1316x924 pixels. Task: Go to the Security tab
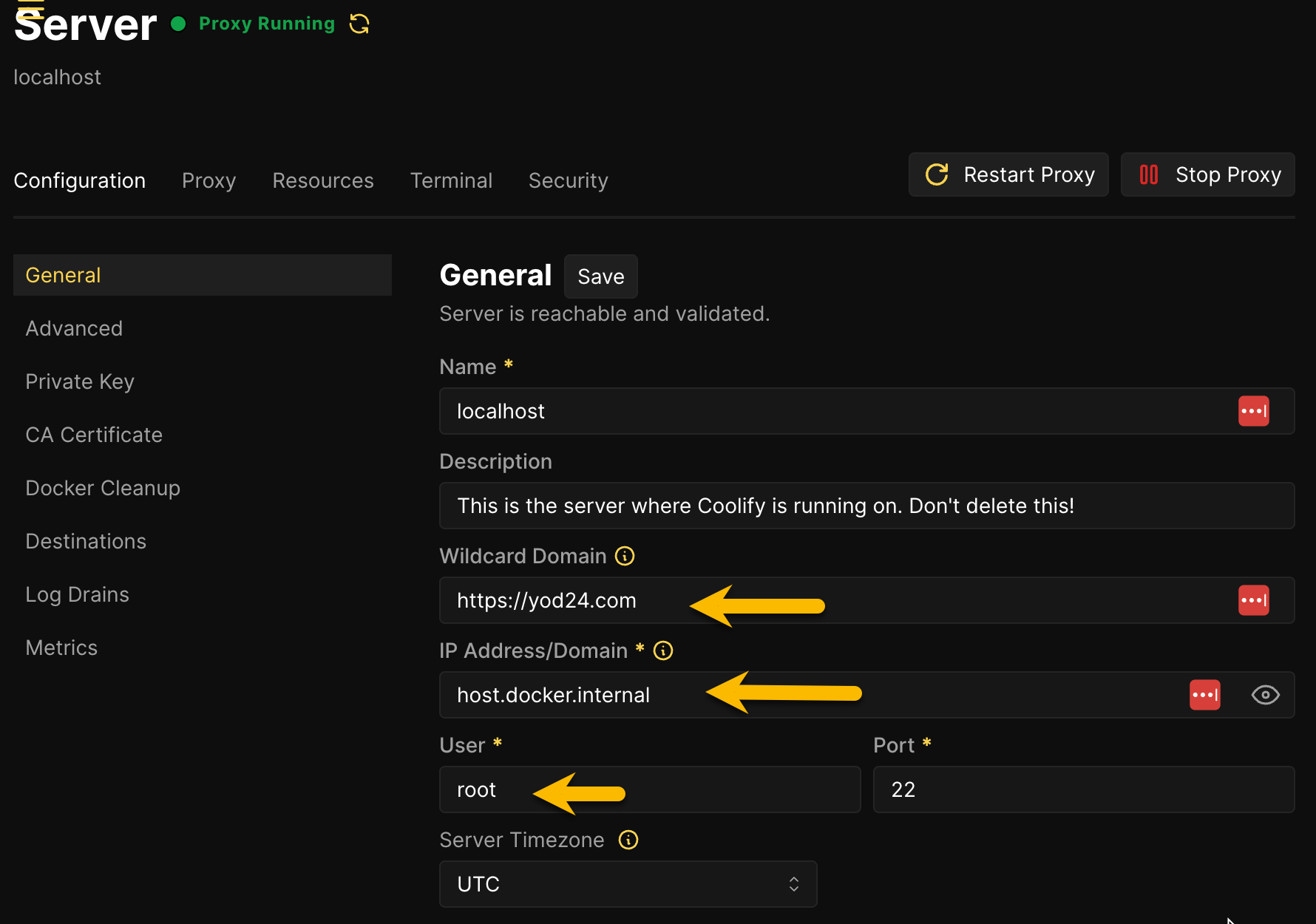pos(568,180)
